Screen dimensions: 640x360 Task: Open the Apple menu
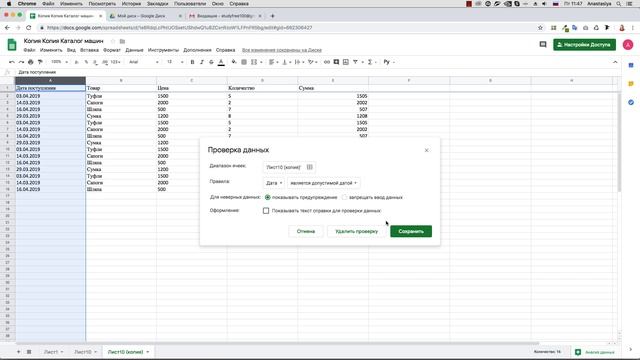pyautogui.click(x=9, y=4)
